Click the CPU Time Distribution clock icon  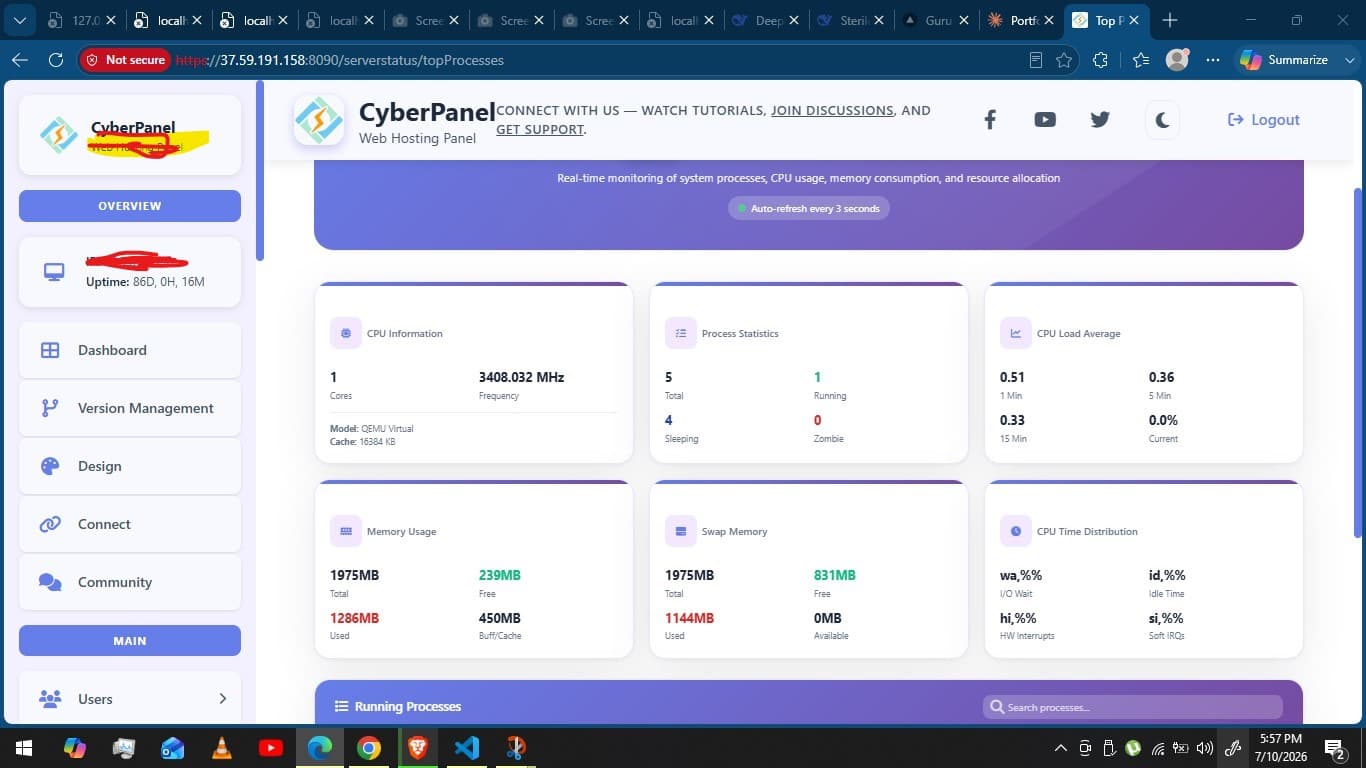1016,531
